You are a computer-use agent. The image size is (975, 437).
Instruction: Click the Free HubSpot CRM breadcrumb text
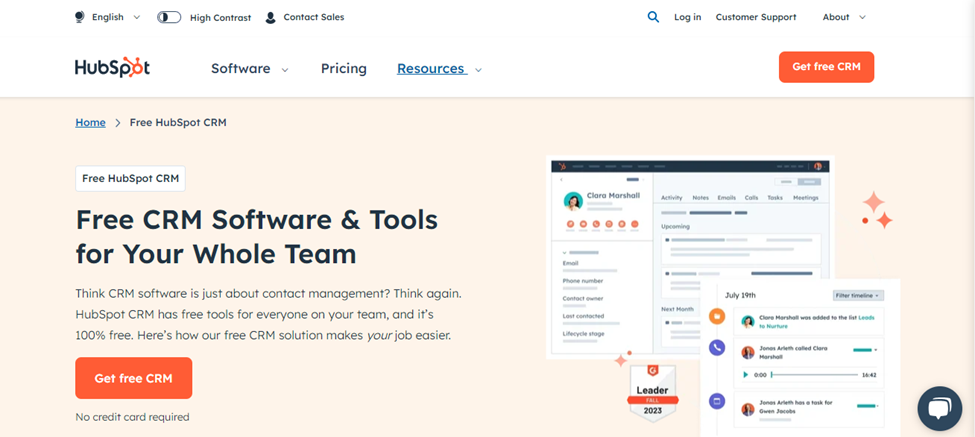178,122
